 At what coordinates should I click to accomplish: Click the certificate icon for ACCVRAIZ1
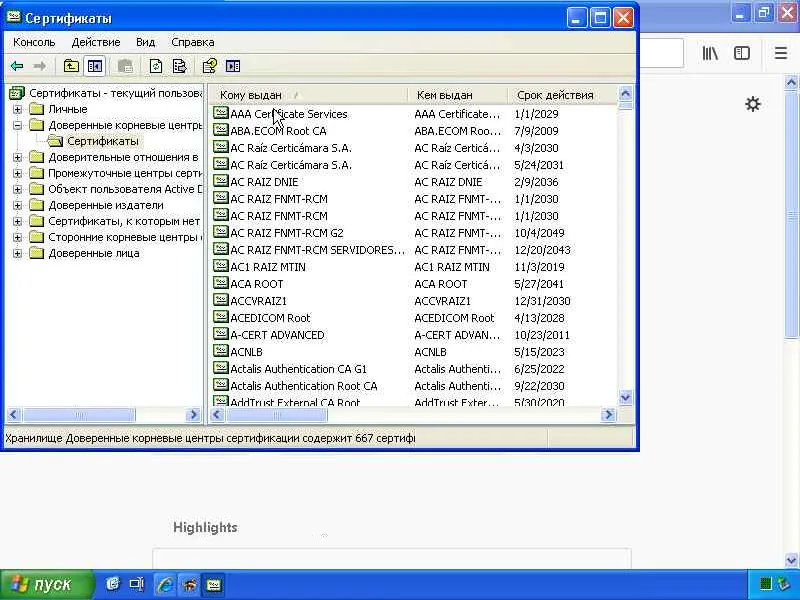click(220, 299)
